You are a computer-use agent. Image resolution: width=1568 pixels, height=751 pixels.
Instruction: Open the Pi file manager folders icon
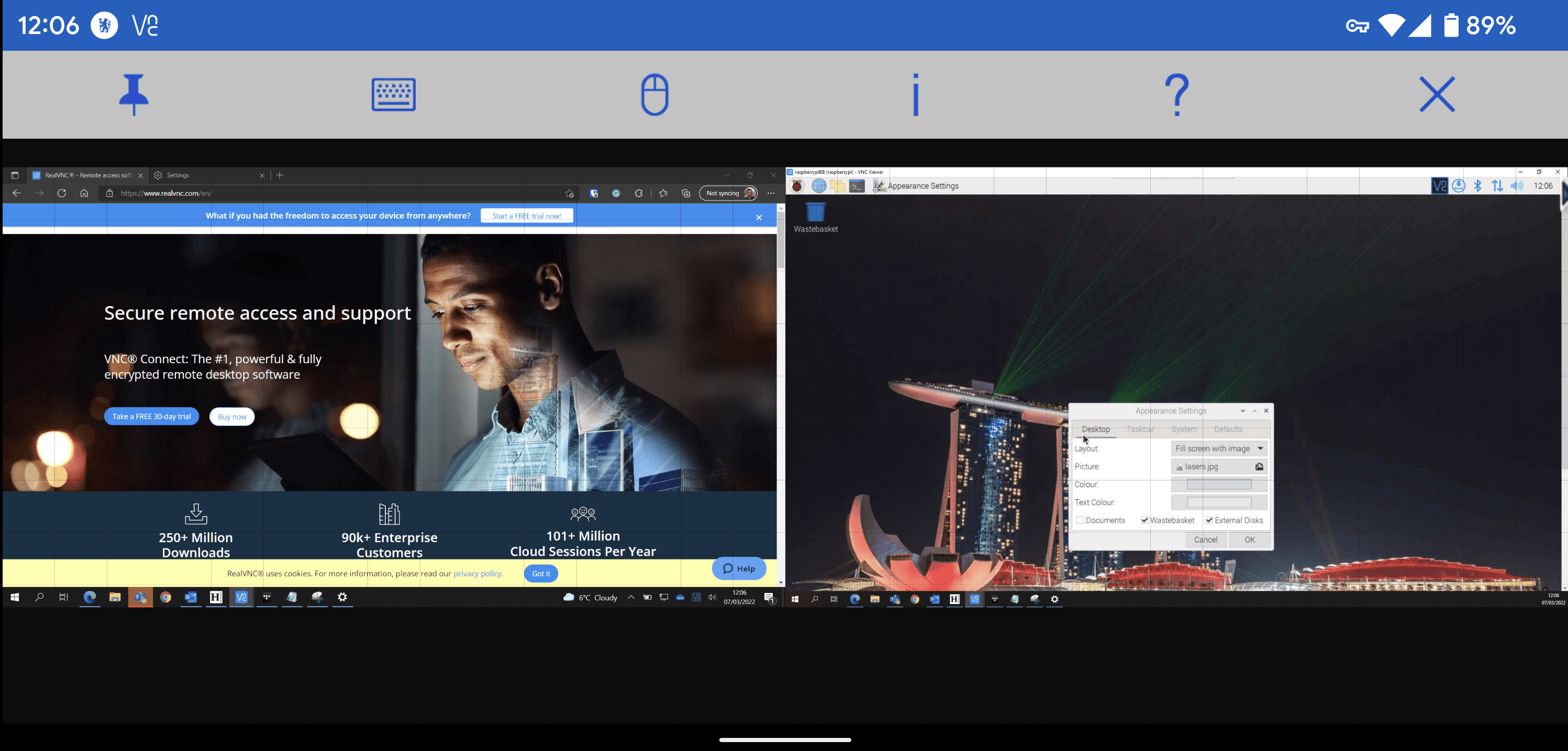click(x=838, y=186)
